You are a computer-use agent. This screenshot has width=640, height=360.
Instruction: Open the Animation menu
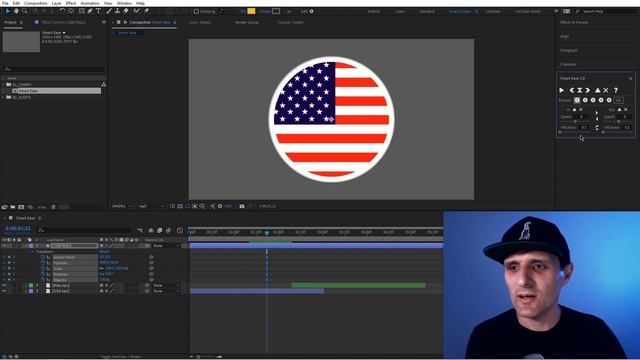point(90,3)
